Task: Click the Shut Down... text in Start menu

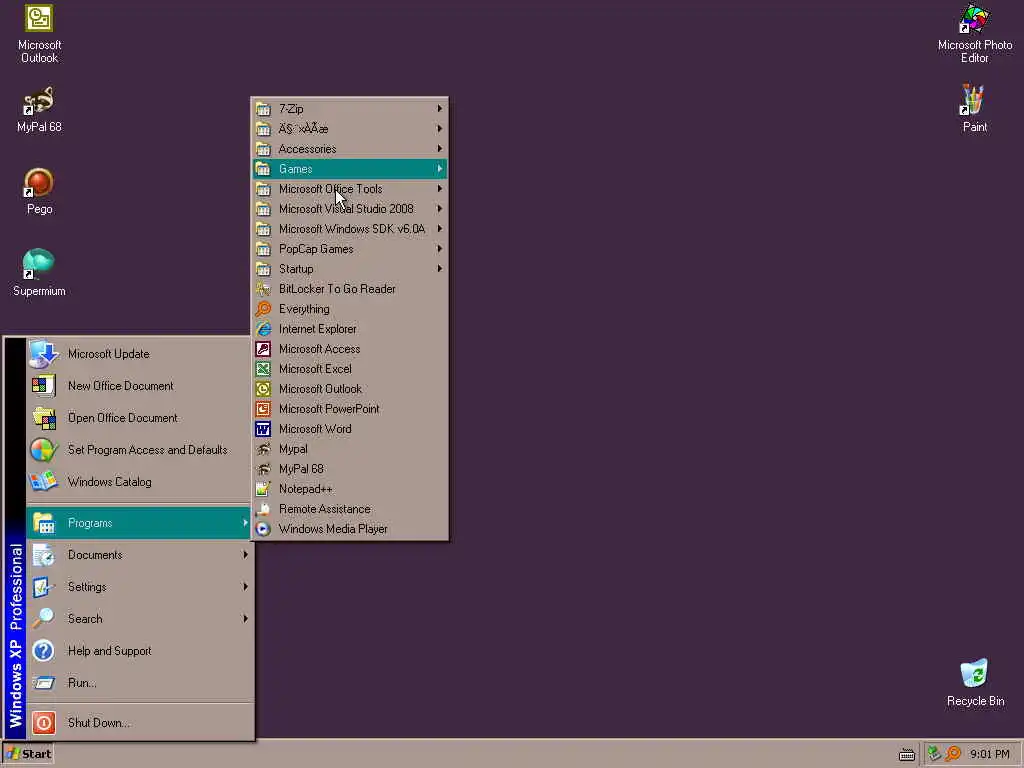Action: [x=99, y=723]
